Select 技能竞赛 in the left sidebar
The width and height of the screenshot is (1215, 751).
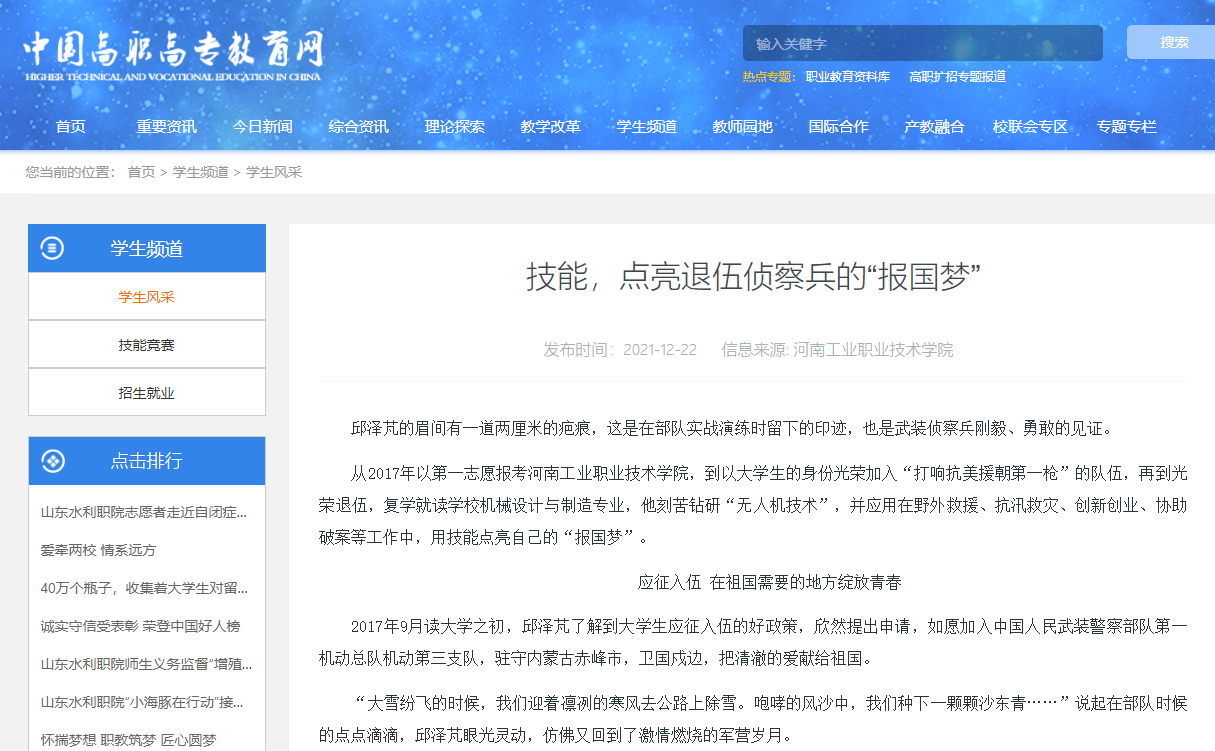tap(147, 345)
